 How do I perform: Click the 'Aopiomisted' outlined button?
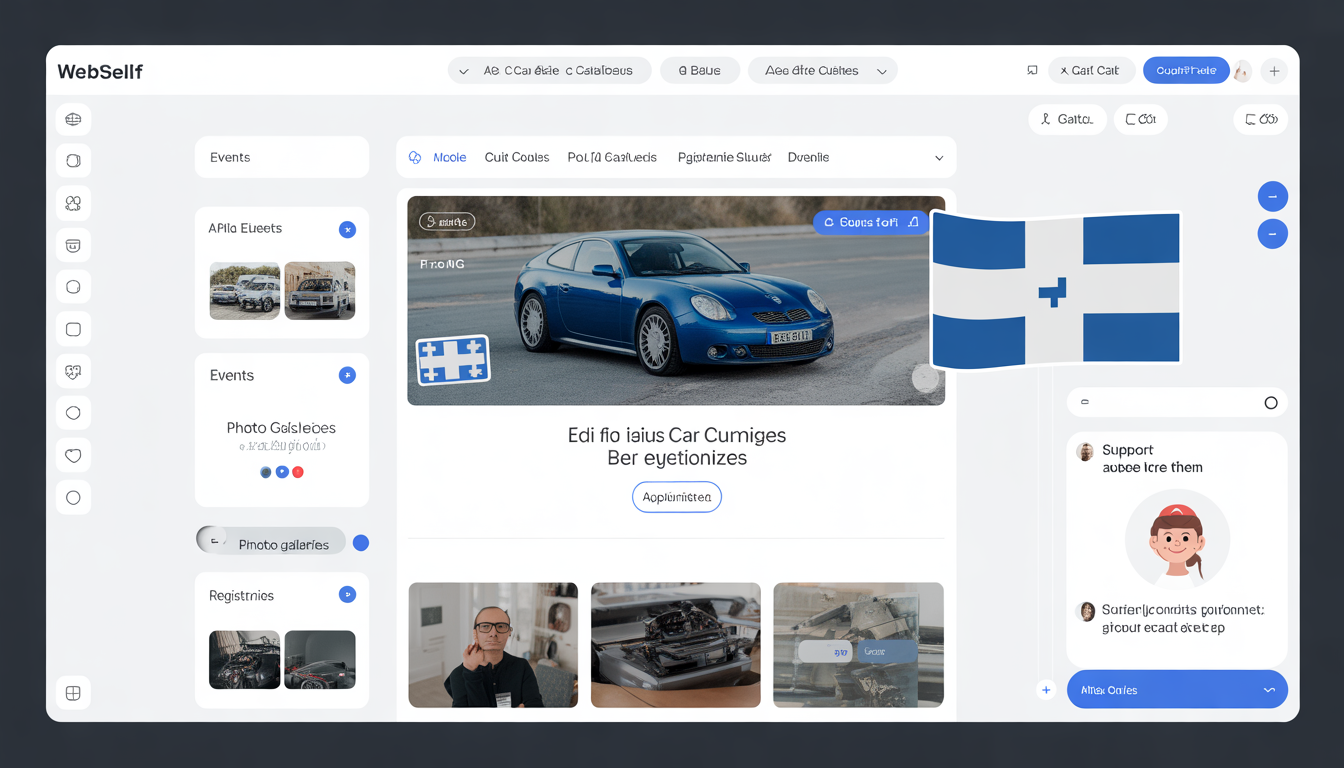[x=676, y=497]
